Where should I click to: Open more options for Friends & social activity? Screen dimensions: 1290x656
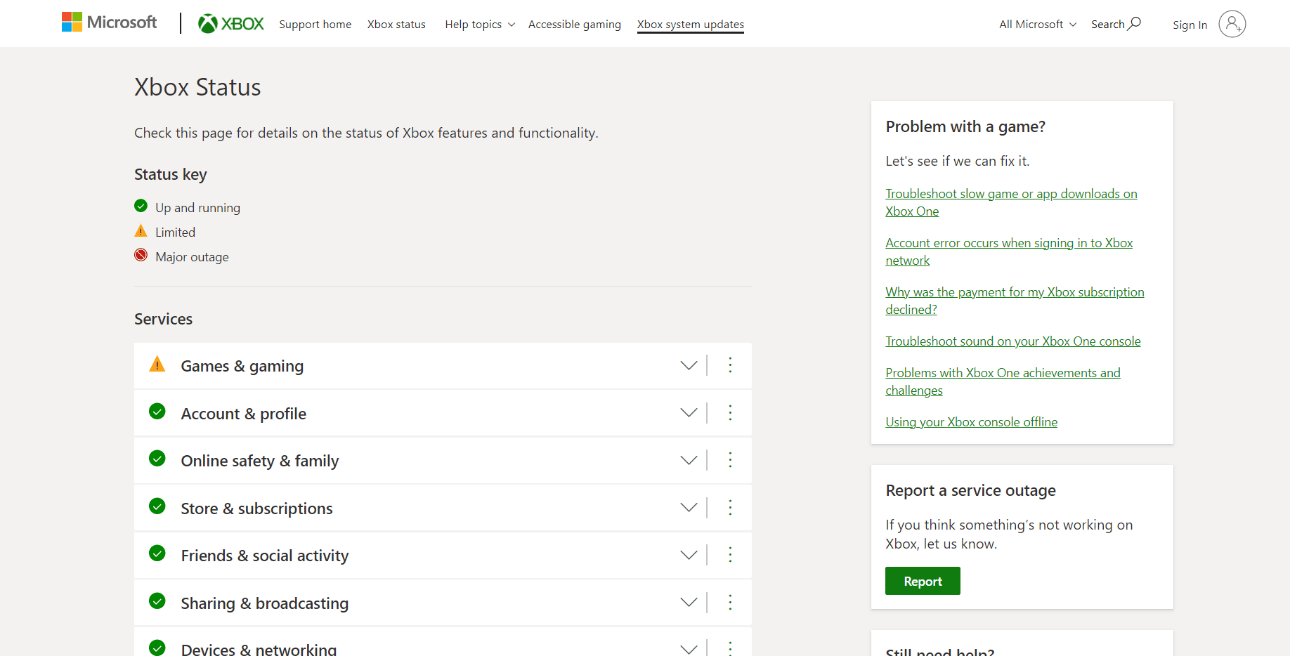click(x=730, y=554)
